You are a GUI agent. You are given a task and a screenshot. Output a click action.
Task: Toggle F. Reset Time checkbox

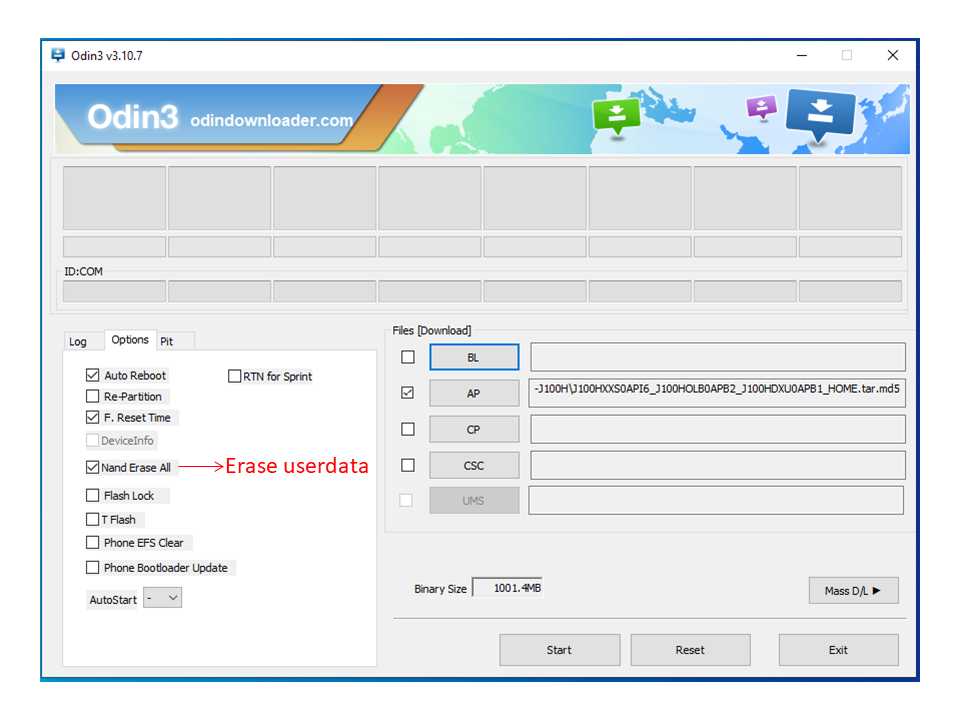pos(92,417)
